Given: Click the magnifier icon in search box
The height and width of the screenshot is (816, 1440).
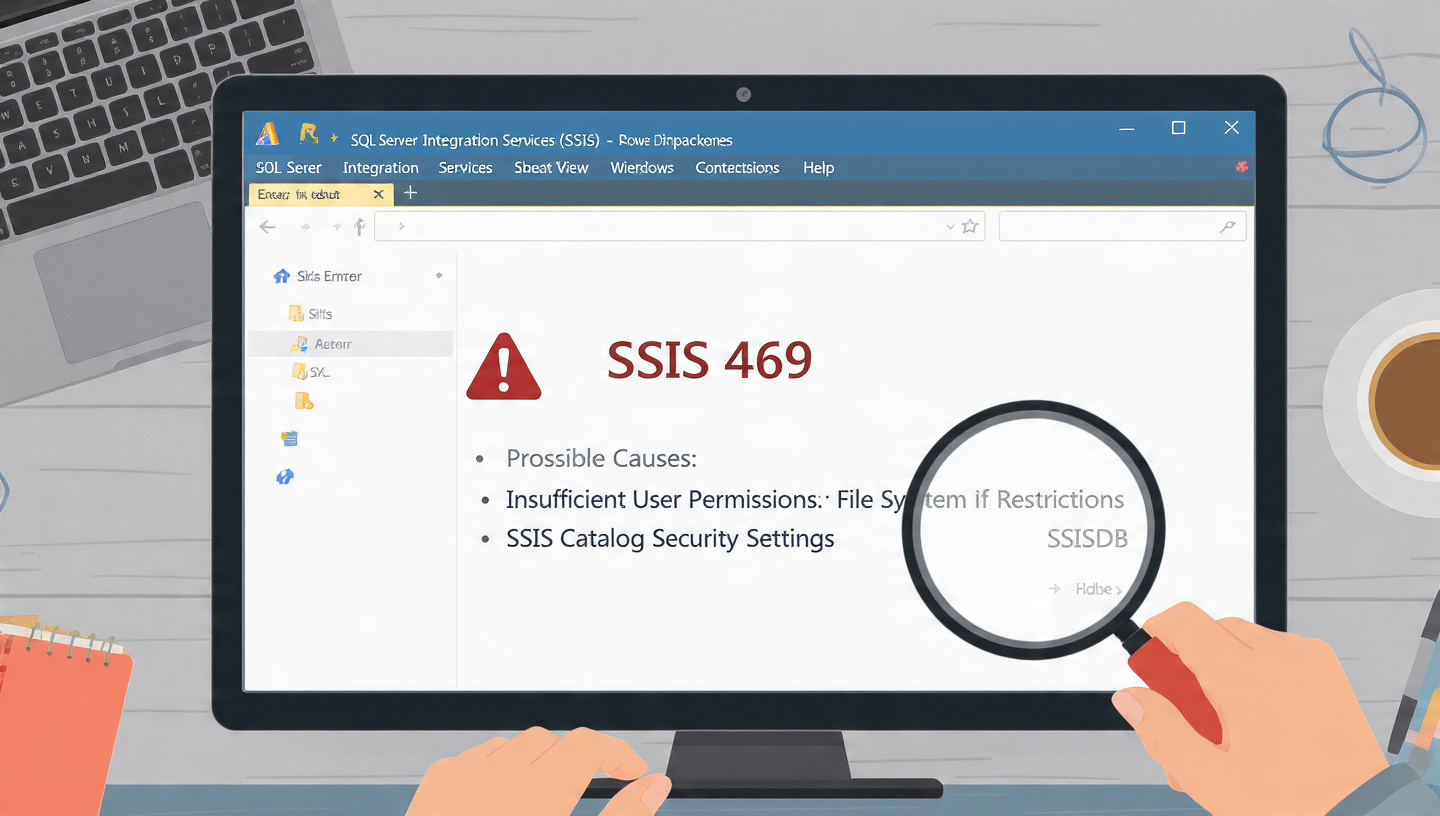Looking at the screenshot, I should click(1227, 227).
